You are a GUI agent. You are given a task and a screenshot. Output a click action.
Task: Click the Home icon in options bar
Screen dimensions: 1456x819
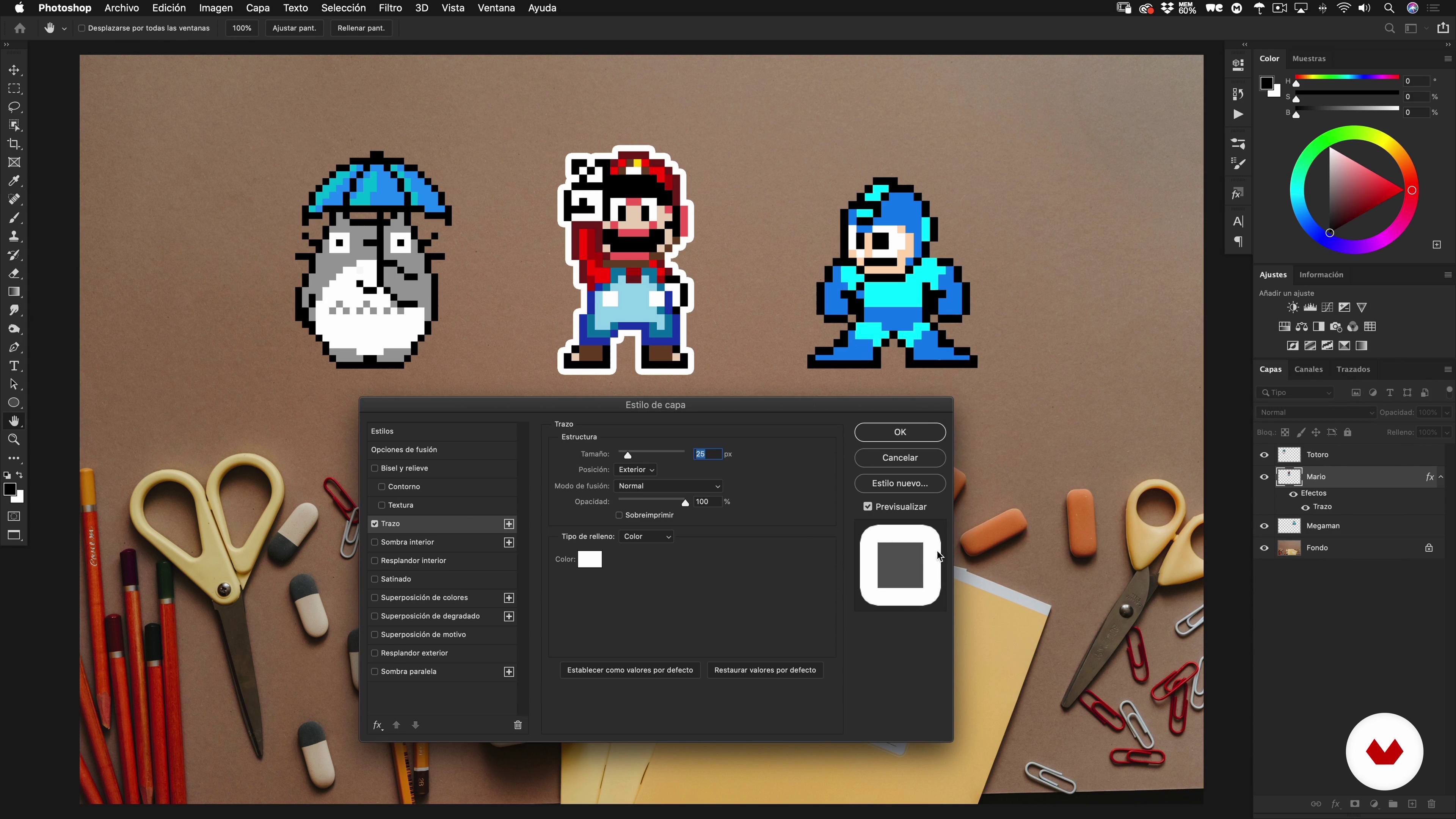pos(20,28)
